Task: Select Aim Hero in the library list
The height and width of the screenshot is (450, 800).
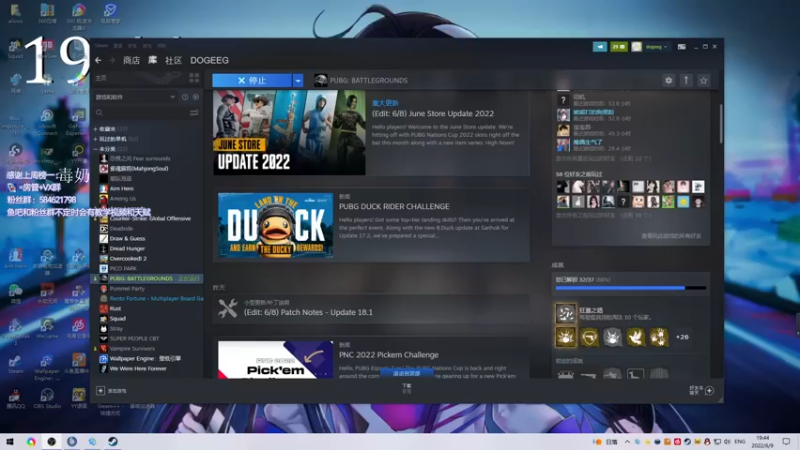Action: (x=121, y=188)
